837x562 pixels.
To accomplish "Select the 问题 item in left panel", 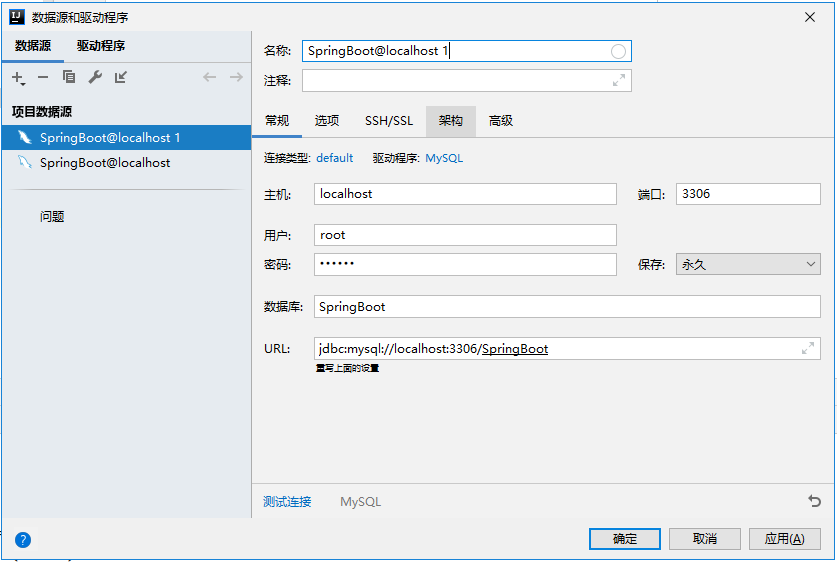I will tap(52, 216).
